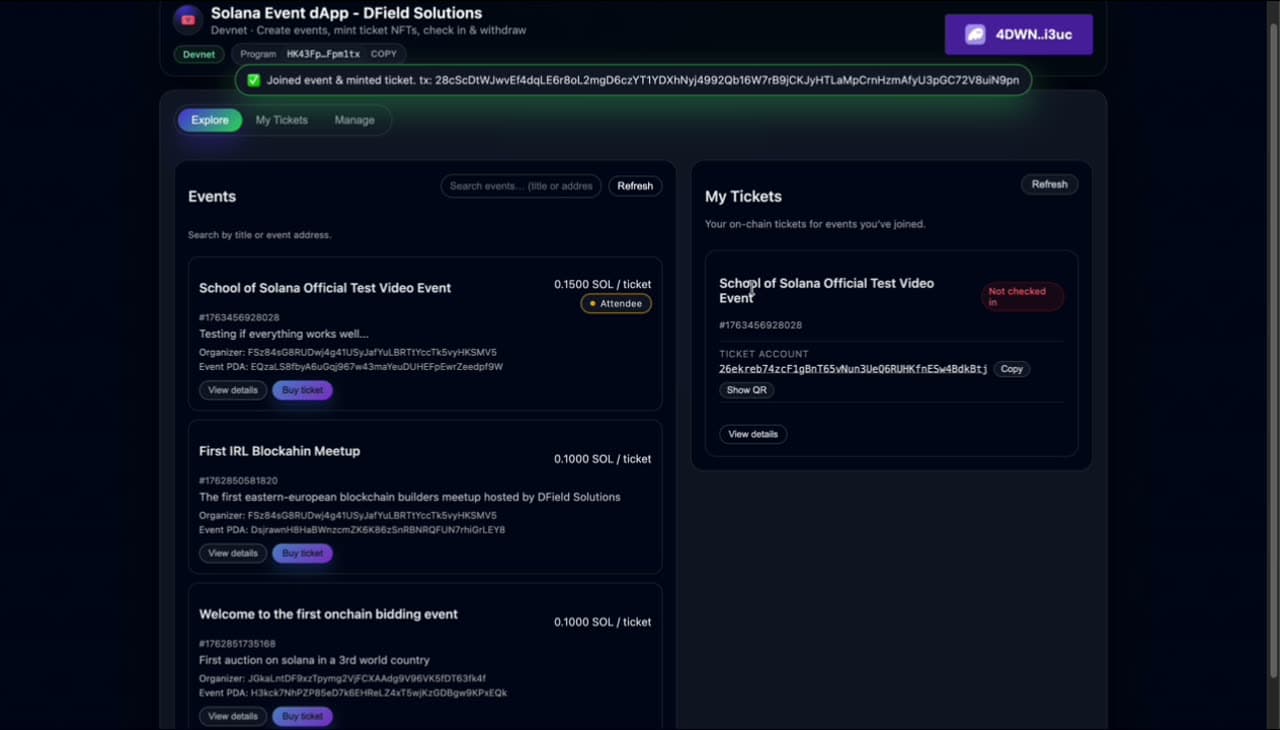
Task: Copy the program address HK43Fp…Fpm1tx
Action: pyautogui.click(x=383, y=54)
